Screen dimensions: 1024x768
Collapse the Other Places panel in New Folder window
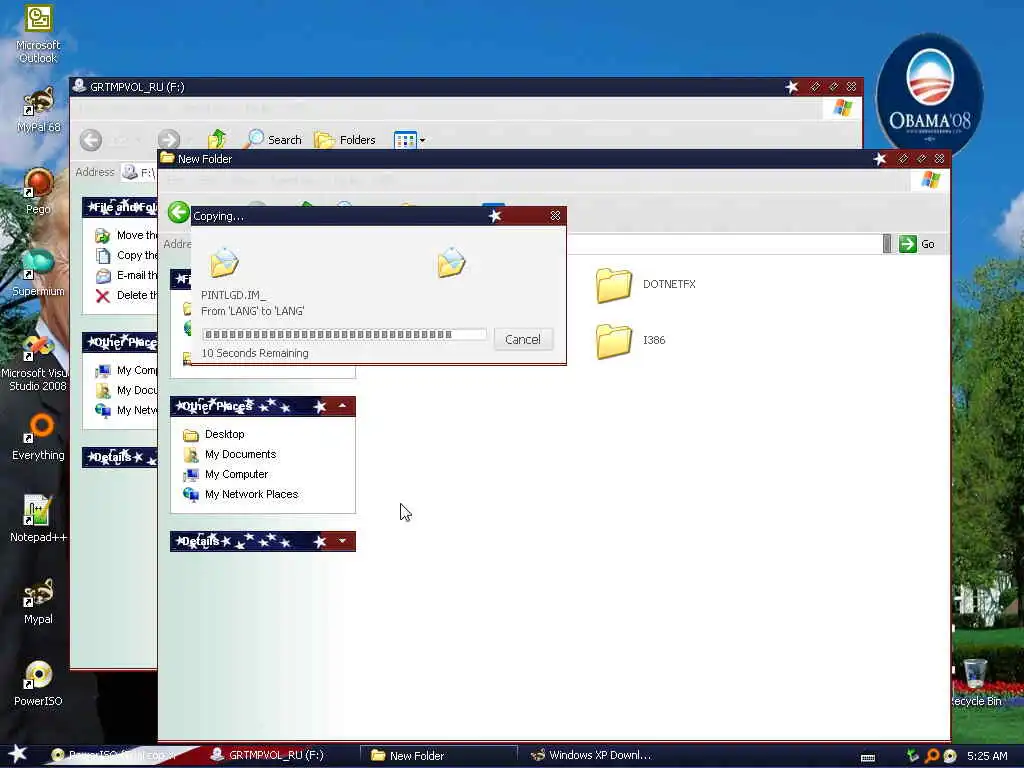[342, 406]
